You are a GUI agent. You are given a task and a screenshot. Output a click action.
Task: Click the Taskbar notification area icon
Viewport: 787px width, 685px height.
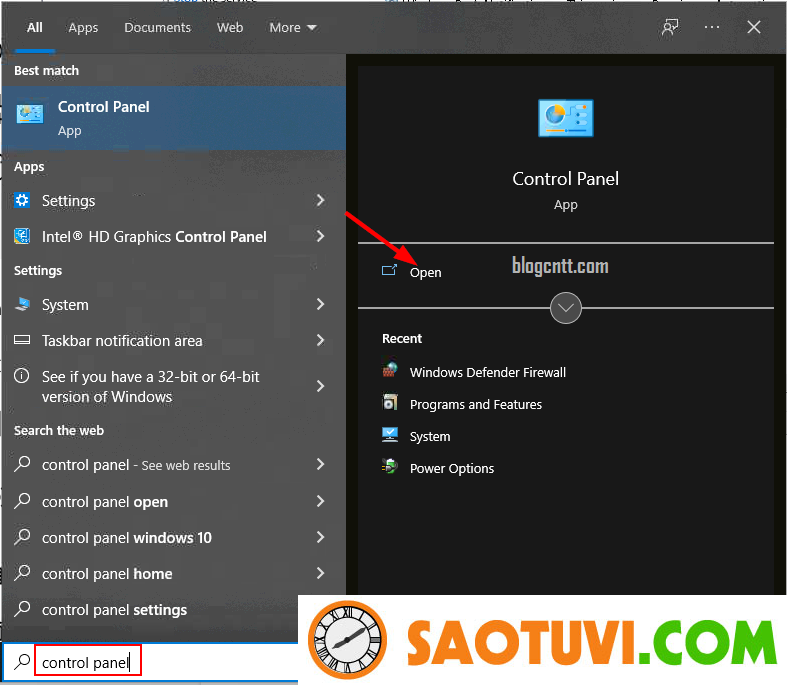click(x=22, y=340)
